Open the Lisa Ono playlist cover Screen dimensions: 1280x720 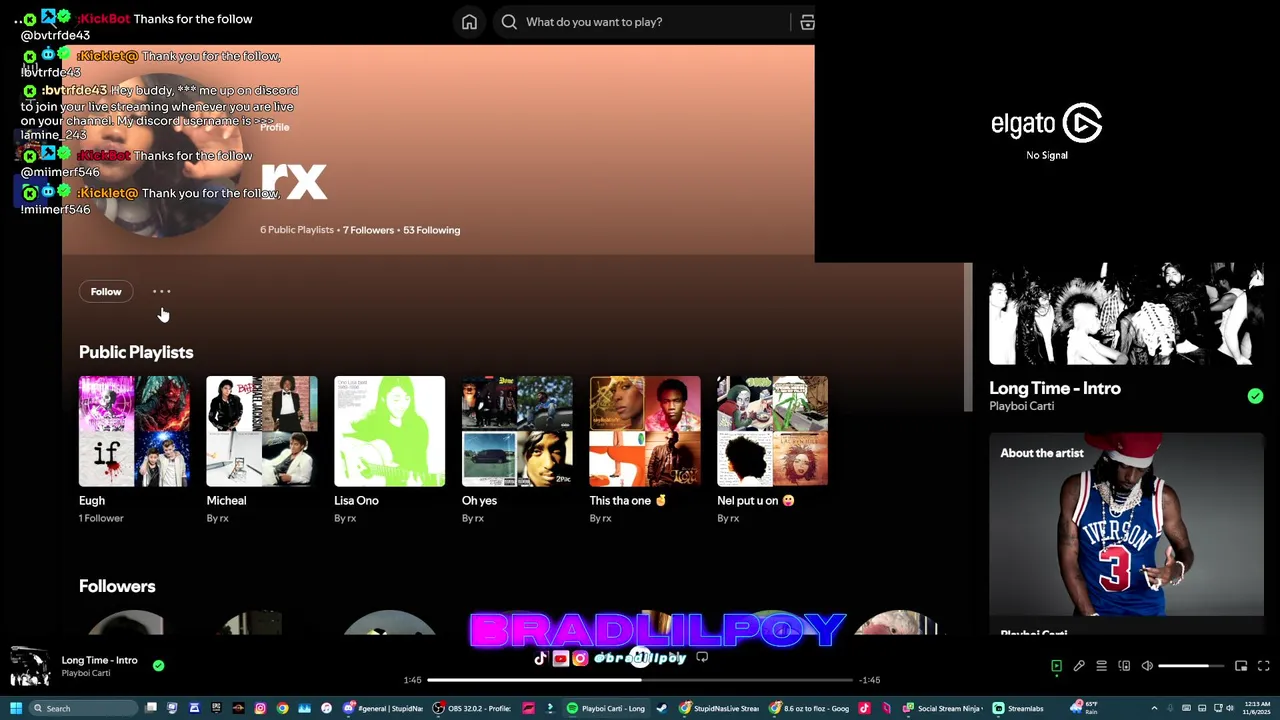click(x=389, y=431)
